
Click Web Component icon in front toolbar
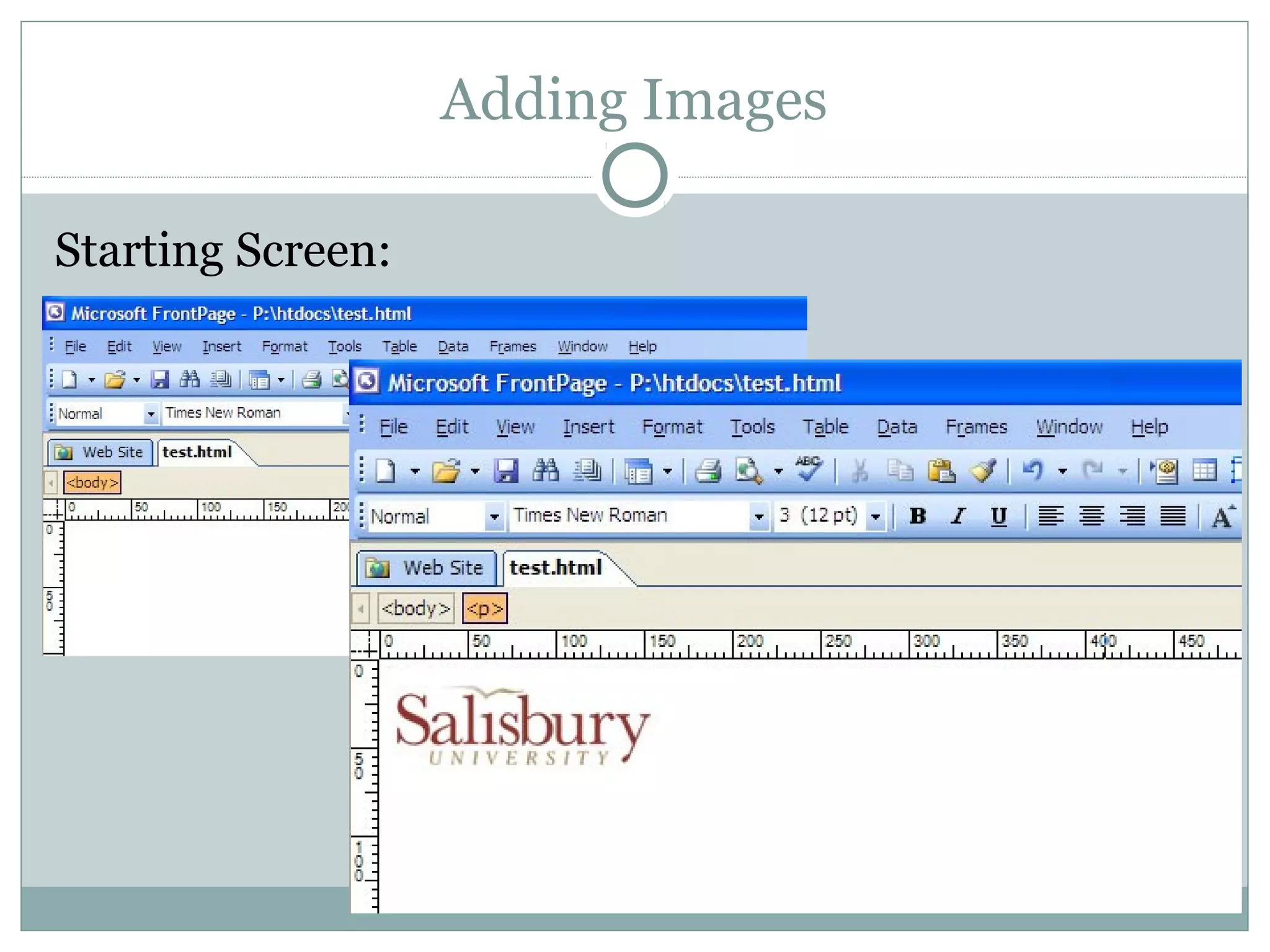point(1164,471)
